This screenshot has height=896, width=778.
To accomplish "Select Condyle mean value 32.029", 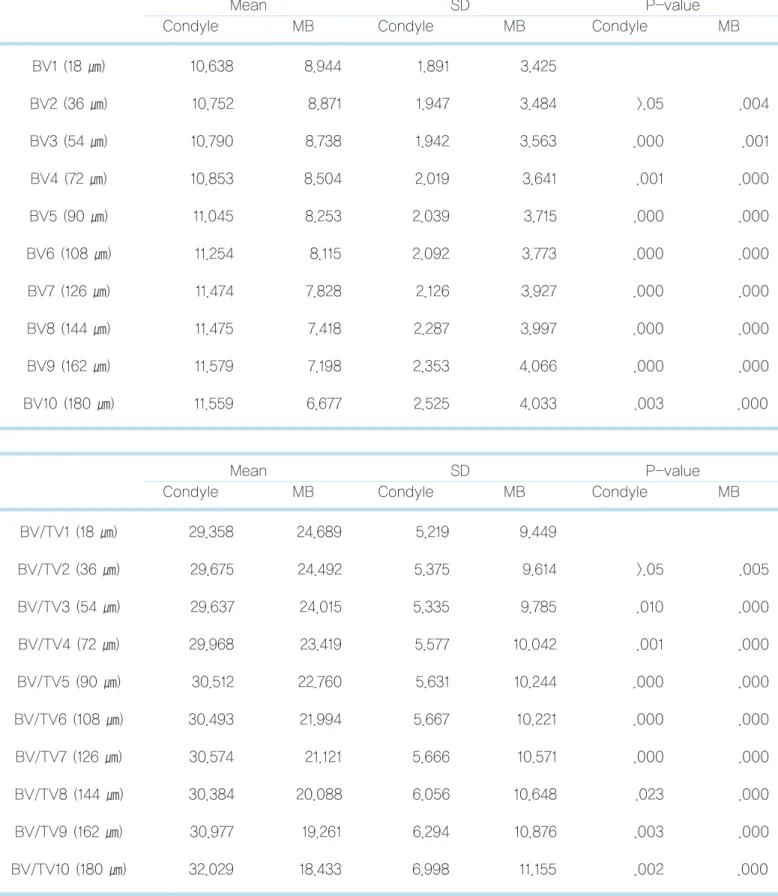I will coord(211,870).
